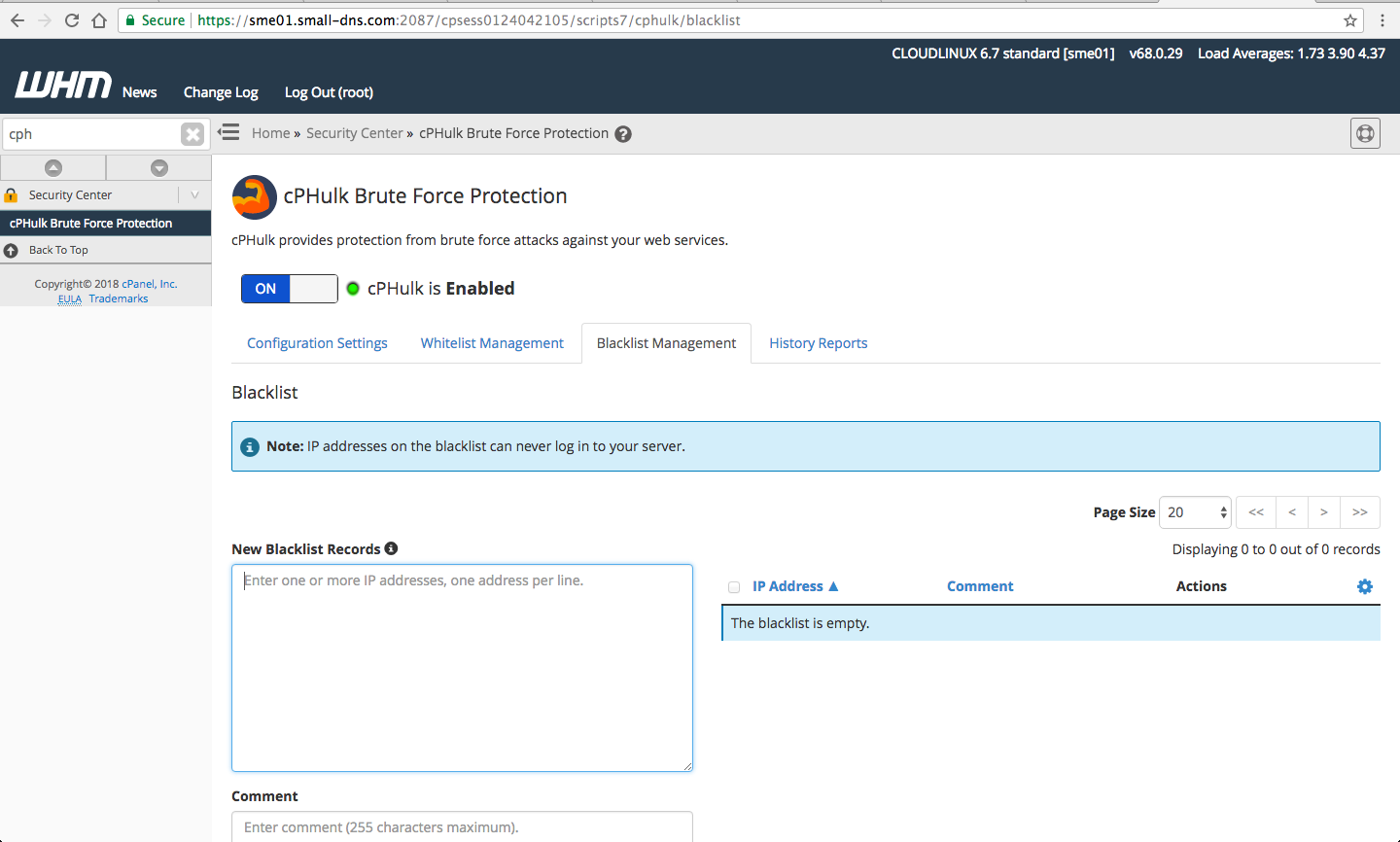Go to last page with >> button
This screenshot has height=842, width=1400.
click(x=1359, y=512)
